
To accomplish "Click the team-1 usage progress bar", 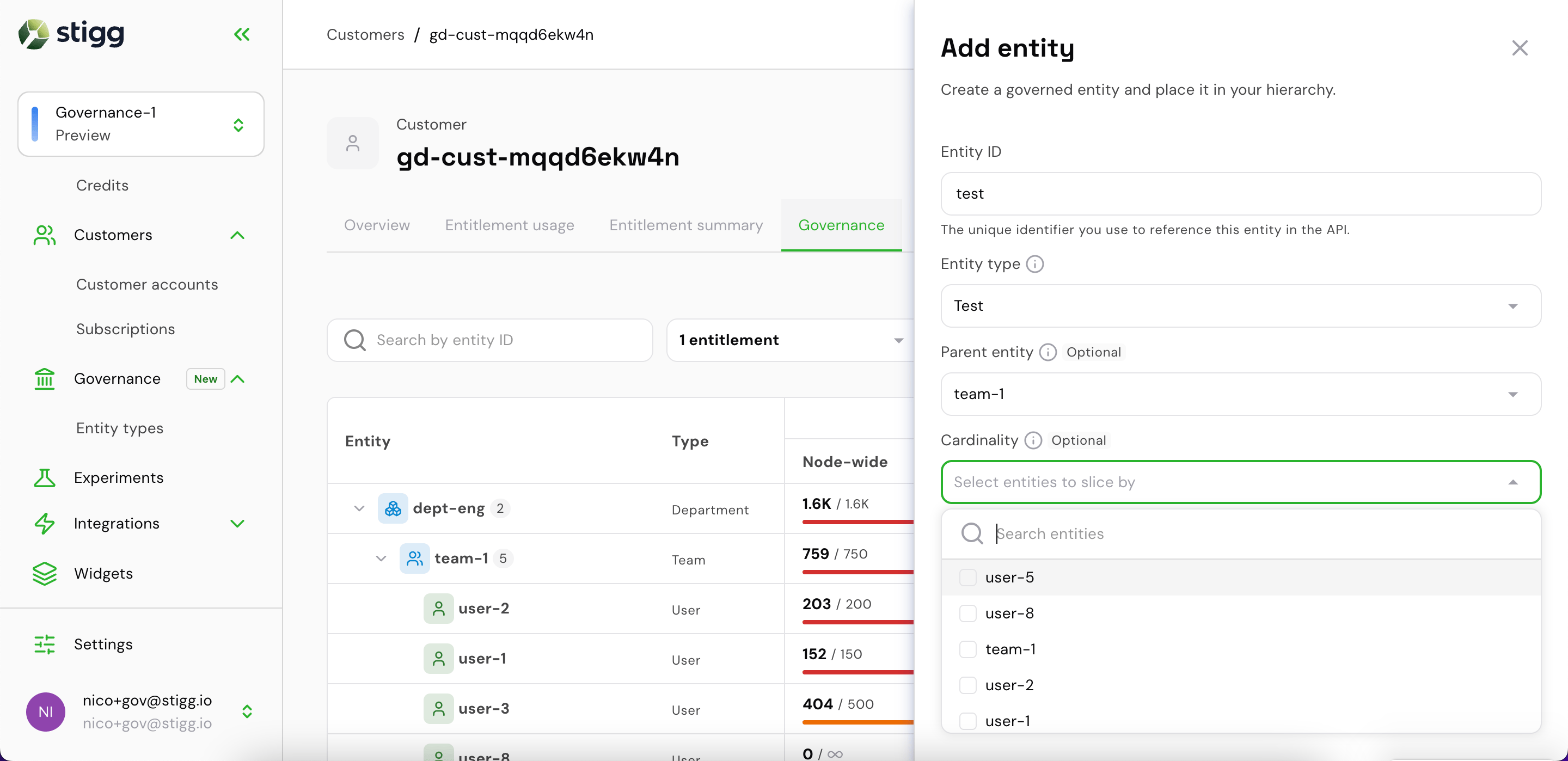I will coord(857,572).
